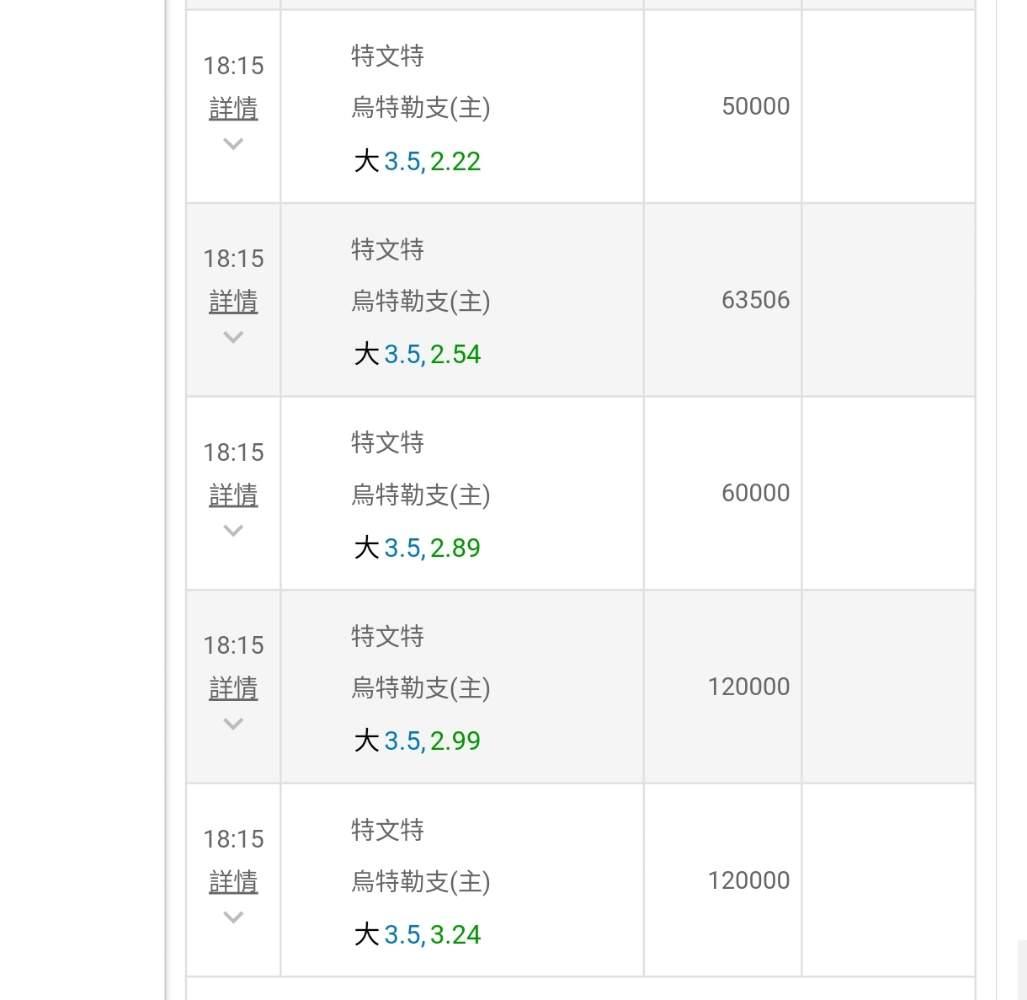Viewport: 1027px width, 1000px height.
Task: Open 詳情 link for the 2.89 odds bet
Action: click(233, 495)
